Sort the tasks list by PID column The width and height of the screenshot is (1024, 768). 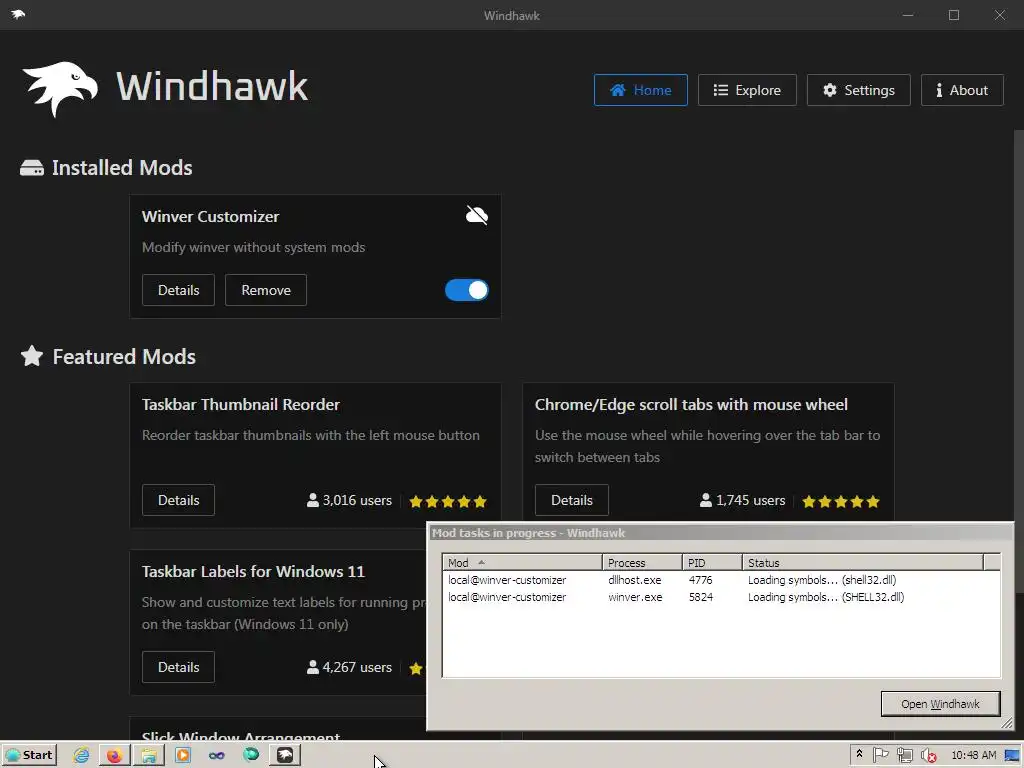712,562
